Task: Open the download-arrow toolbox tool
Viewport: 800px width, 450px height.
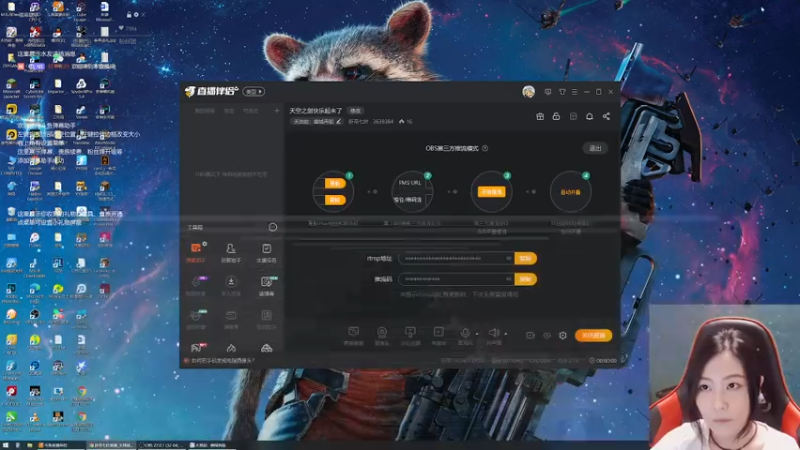Action: [231, 286]
